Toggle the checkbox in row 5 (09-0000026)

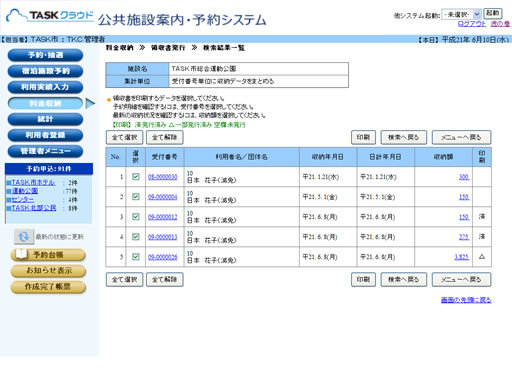[136, 257]
